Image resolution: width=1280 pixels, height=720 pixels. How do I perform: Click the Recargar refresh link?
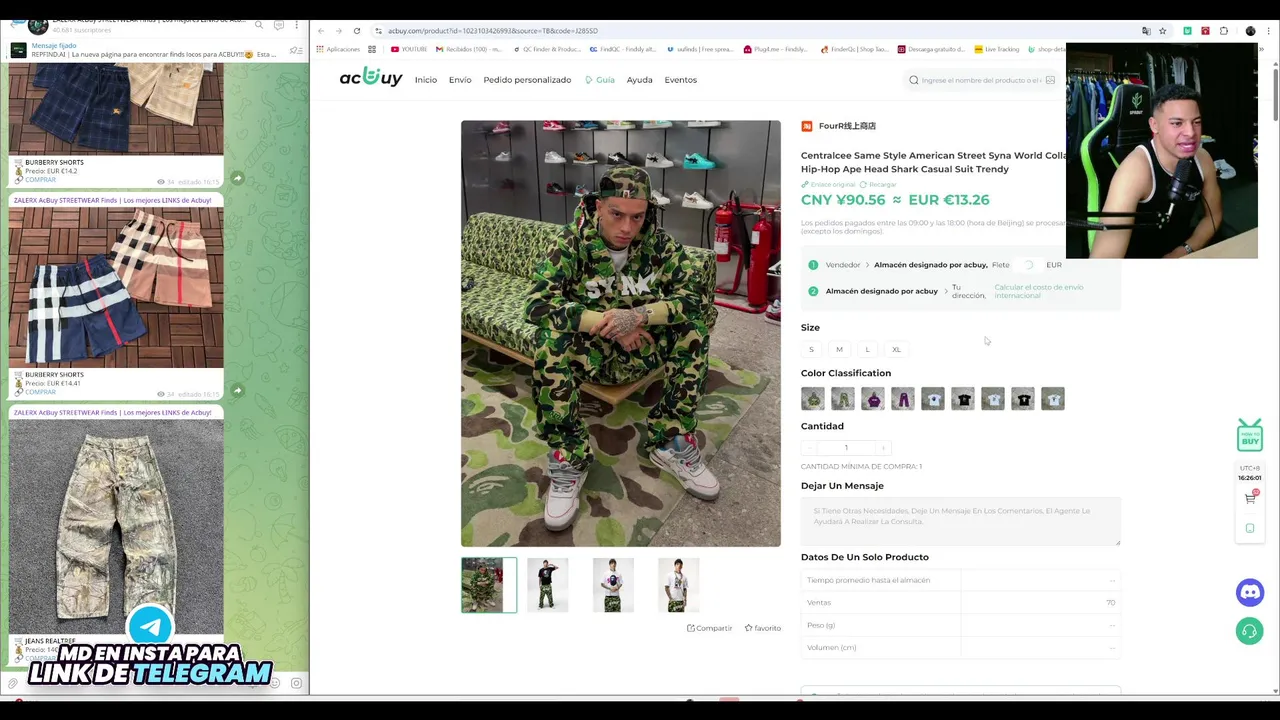tap(879, 185)
